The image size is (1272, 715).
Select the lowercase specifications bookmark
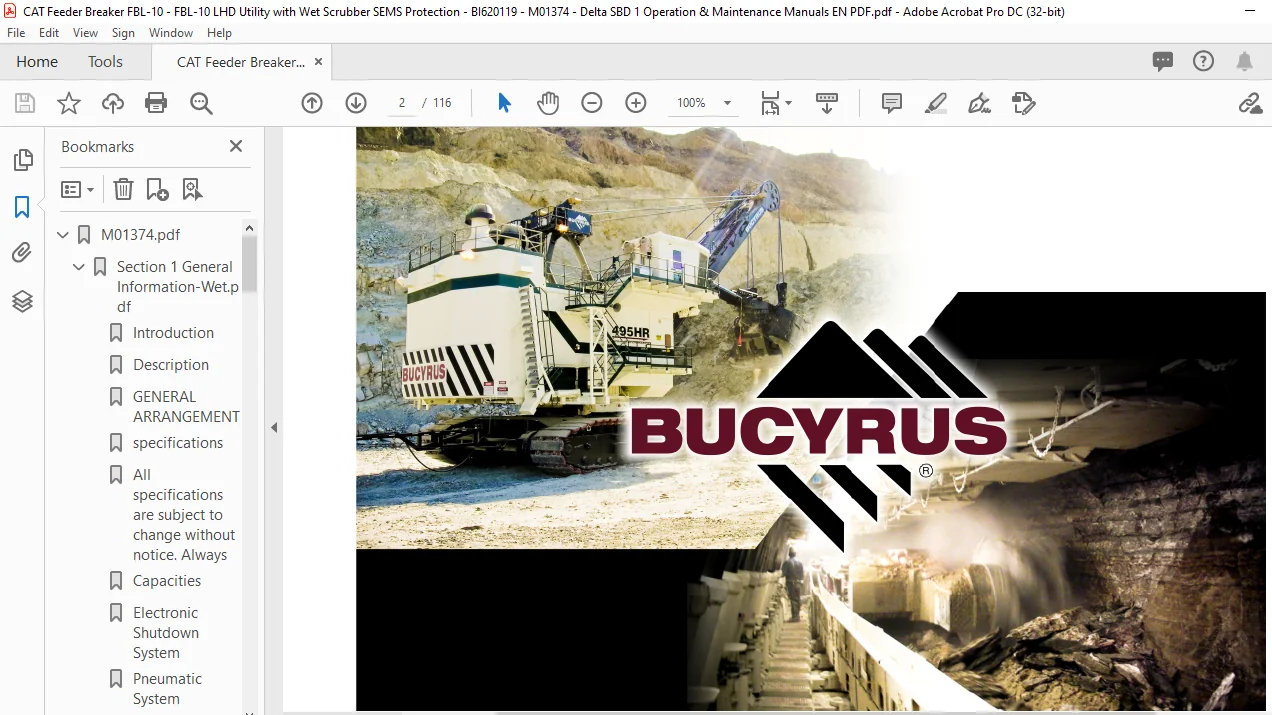click(x=178, y=443)
